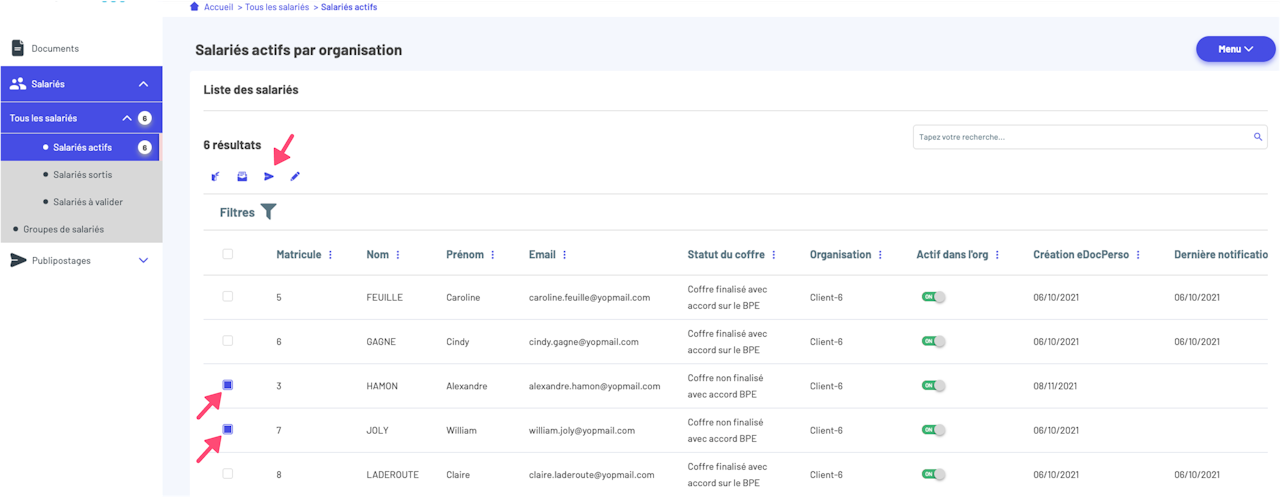Open column options next to Email
Screen dimensions: 1280x497
(x=564, y=255)
